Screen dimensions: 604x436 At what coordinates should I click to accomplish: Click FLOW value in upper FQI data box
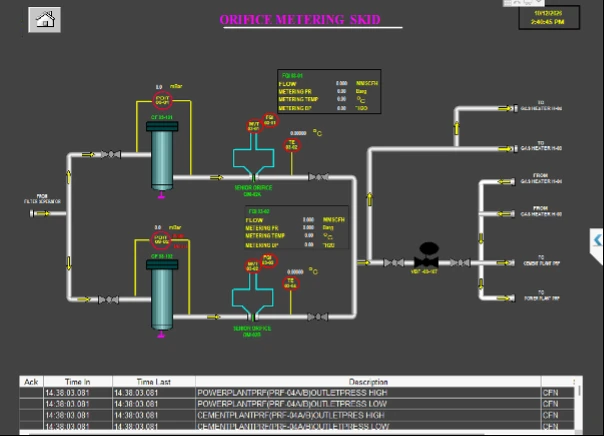pyautogui.click(x=341, y=83)
